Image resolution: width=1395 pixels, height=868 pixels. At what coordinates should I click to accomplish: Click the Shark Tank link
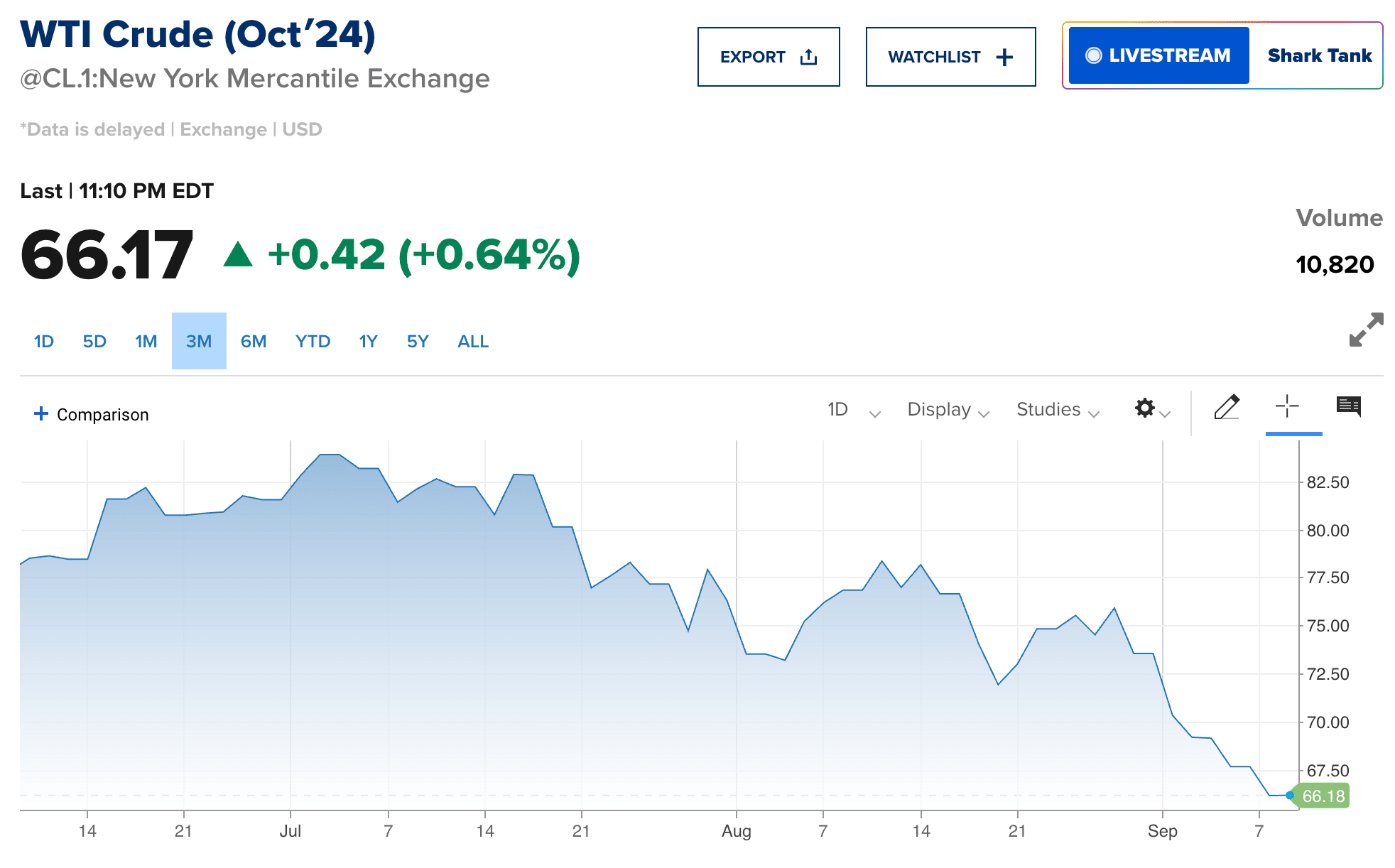pyautogui.click(x=1319, y=55)
